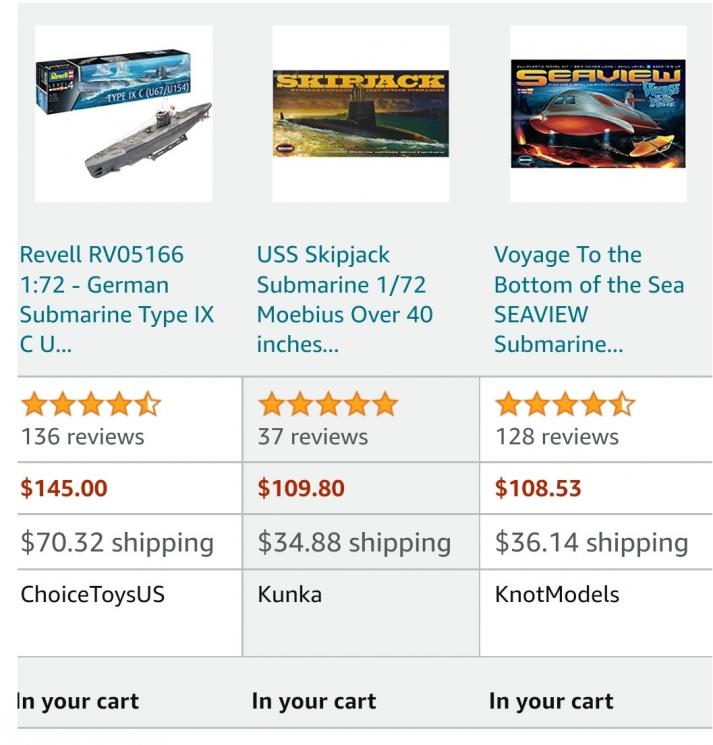The width and height of the screenshot is (713, 745).
Task: Open seller KnotModels
Action: point(557,595)
